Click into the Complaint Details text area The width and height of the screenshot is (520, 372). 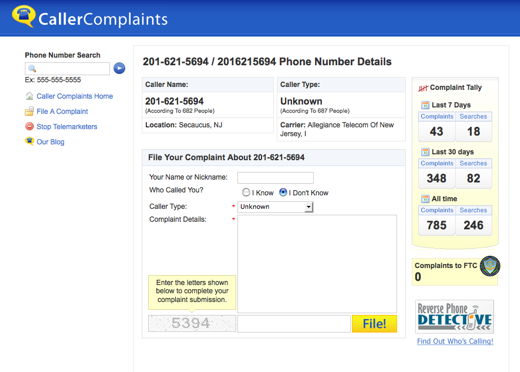(x=317, y=264)
